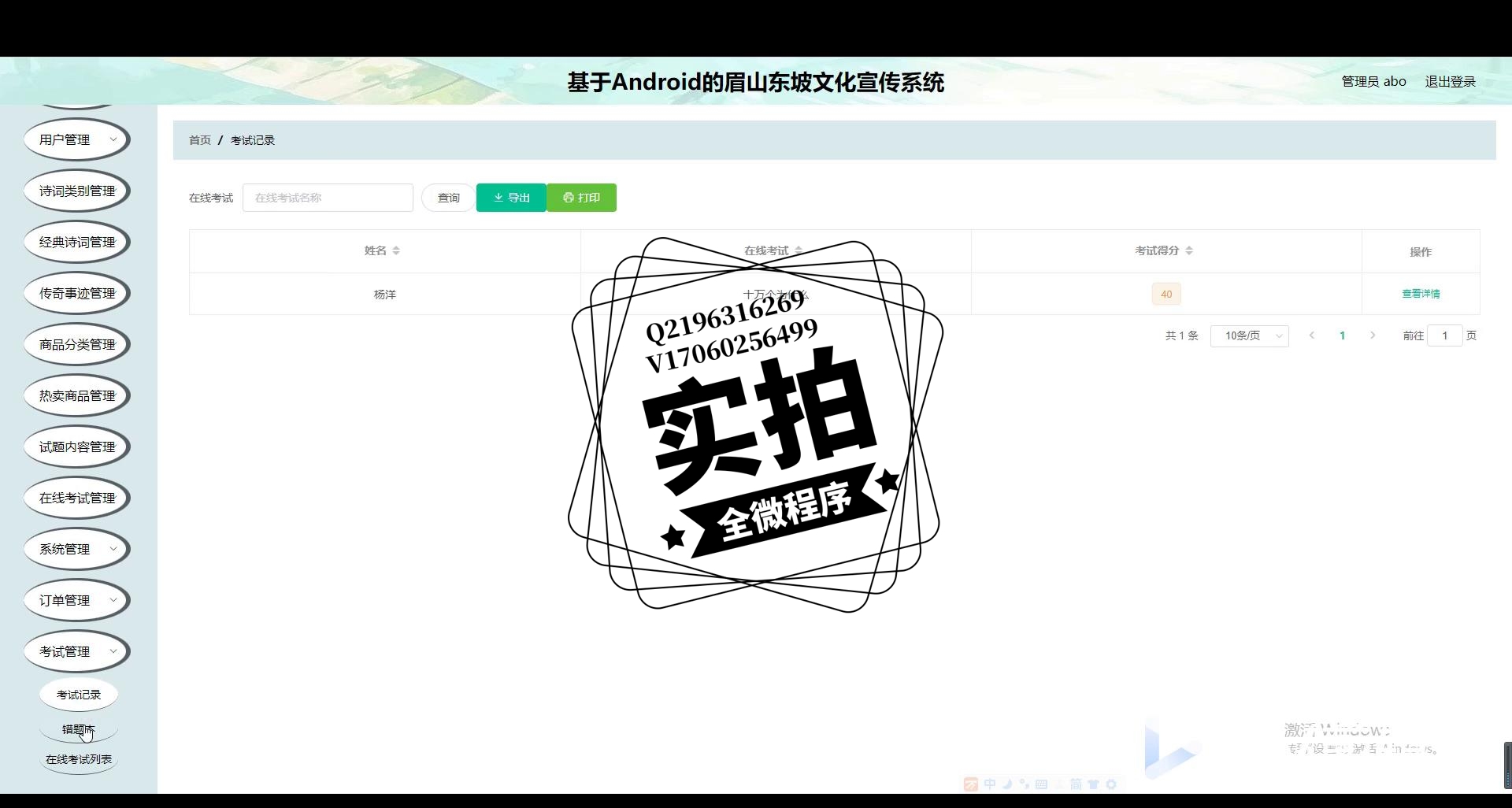Click the name cell 杨洋

pos(385,295)
